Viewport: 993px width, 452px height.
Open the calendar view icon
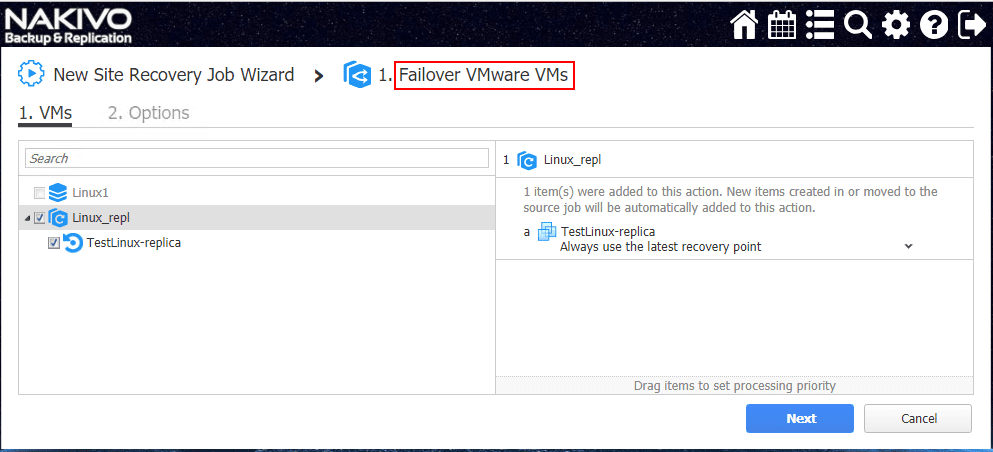click(782, 25)
